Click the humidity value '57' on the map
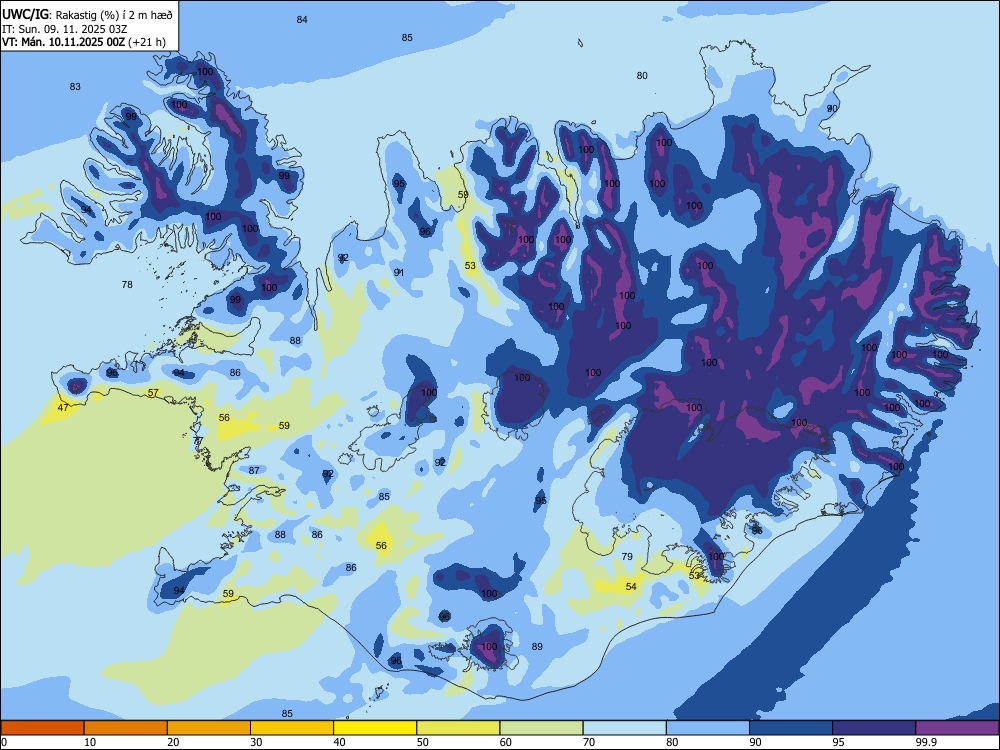Image resolution: width=1000 pixels, height=750 pixels. [x=153, y=393]
